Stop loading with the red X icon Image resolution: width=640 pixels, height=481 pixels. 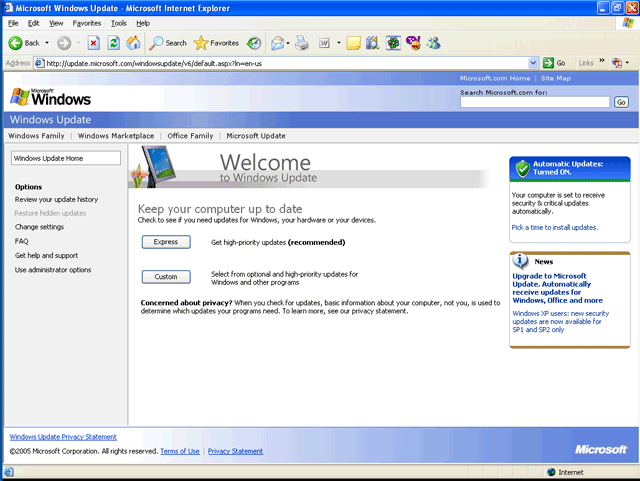93,43
